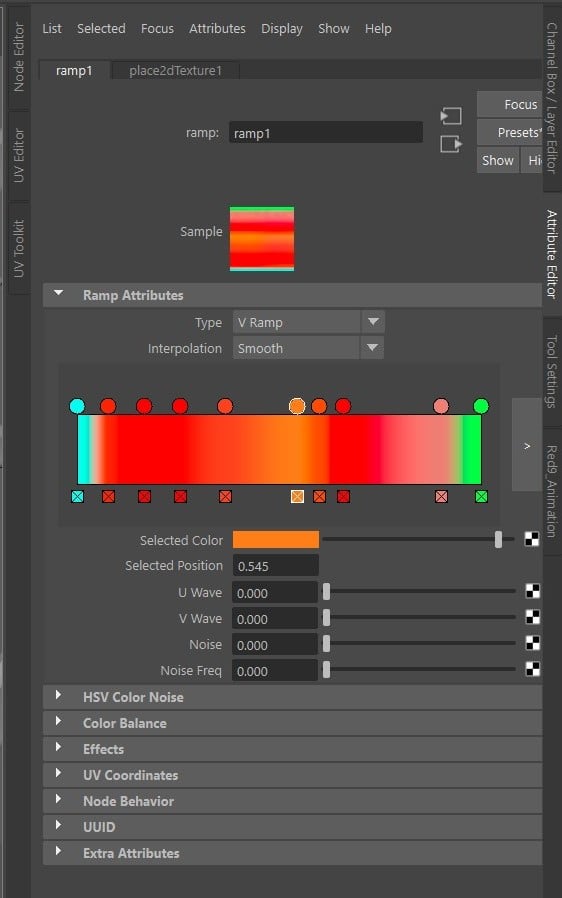Delete the cyan ramp entry using its X box
Screen dimensions: 562x898
pyautogui.click(x=77, y=497)
